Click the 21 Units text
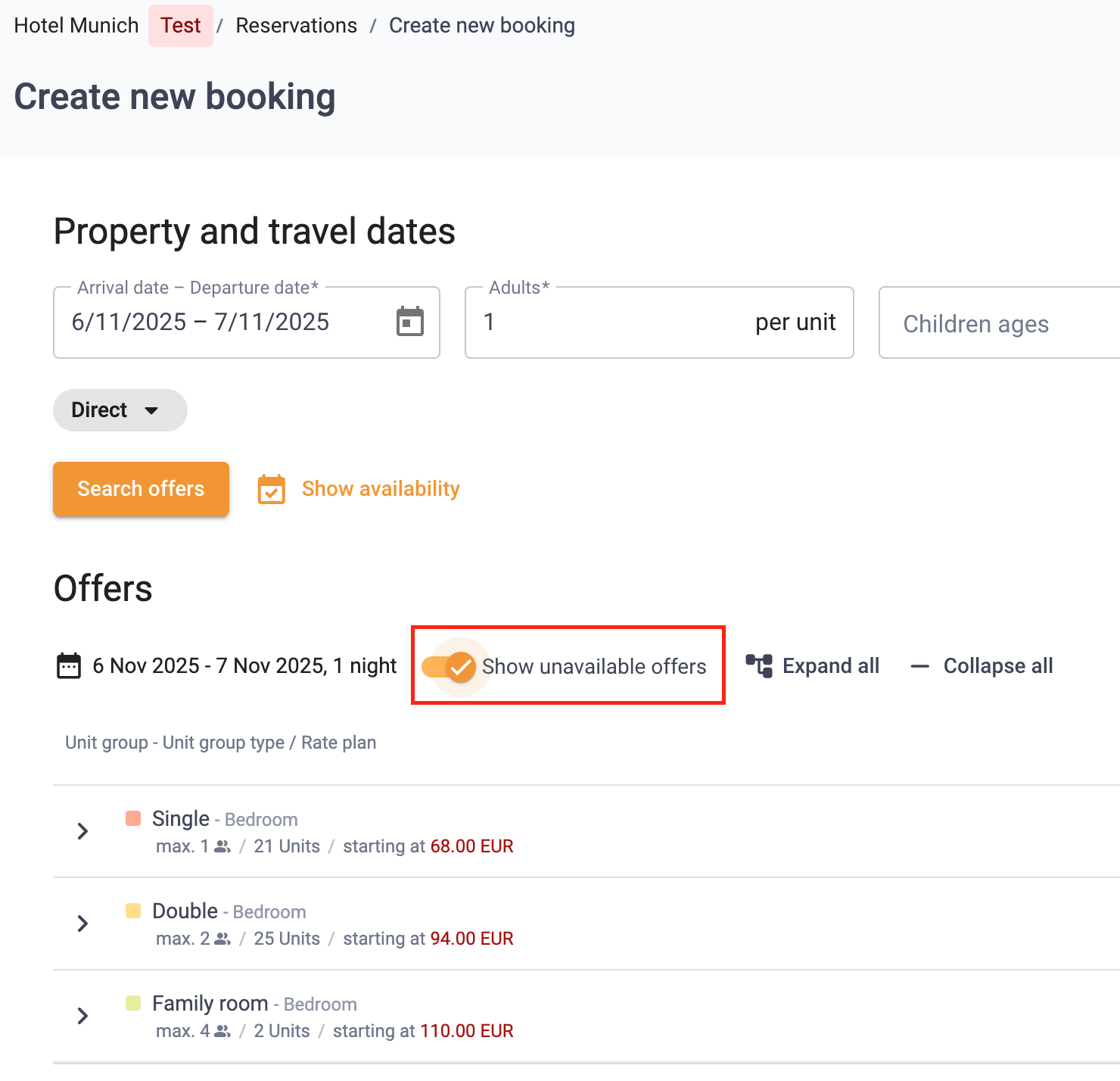This screenshot has height=1081, width=1120. coord(287,846)
